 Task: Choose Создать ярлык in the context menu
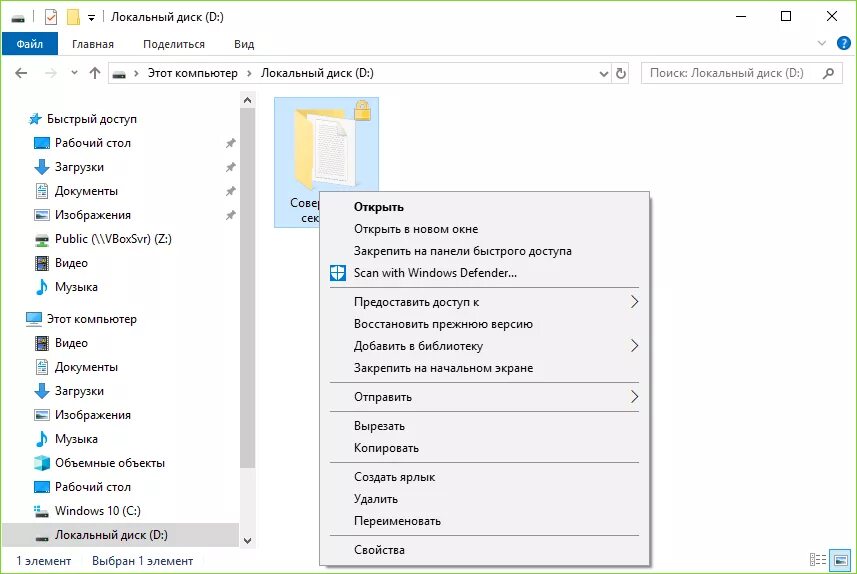pyautogui.click(x=484, y=477)
